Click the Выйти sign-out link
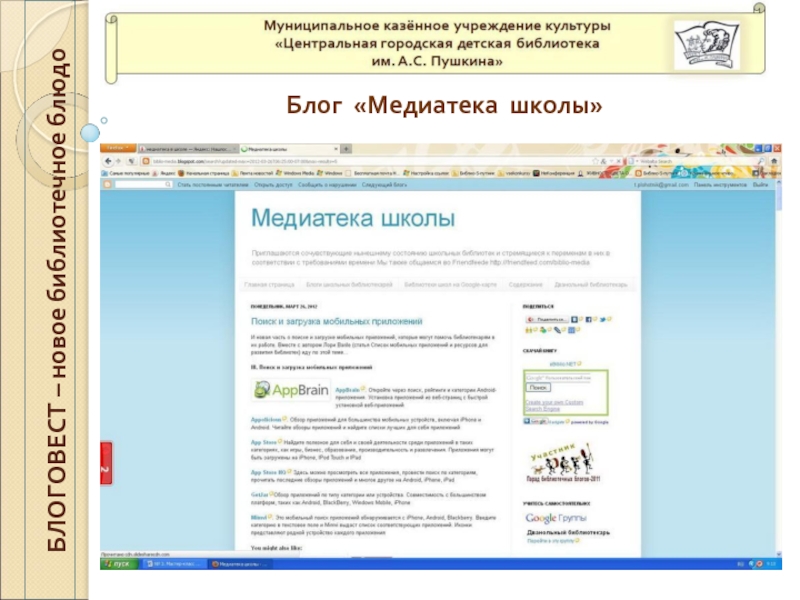The height and width of the screenshot is (600, 800). [x=760, y=185]
